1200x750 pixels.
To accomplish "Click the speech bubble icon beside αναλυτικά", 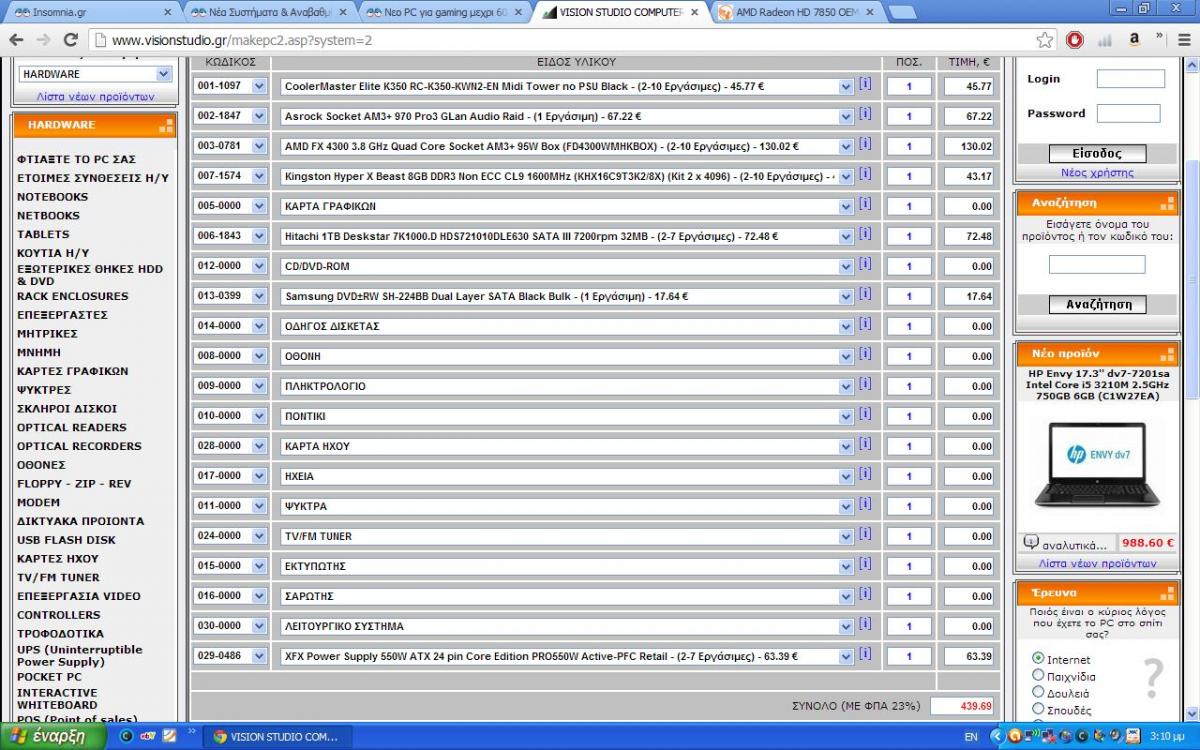I will [1031, 543].
